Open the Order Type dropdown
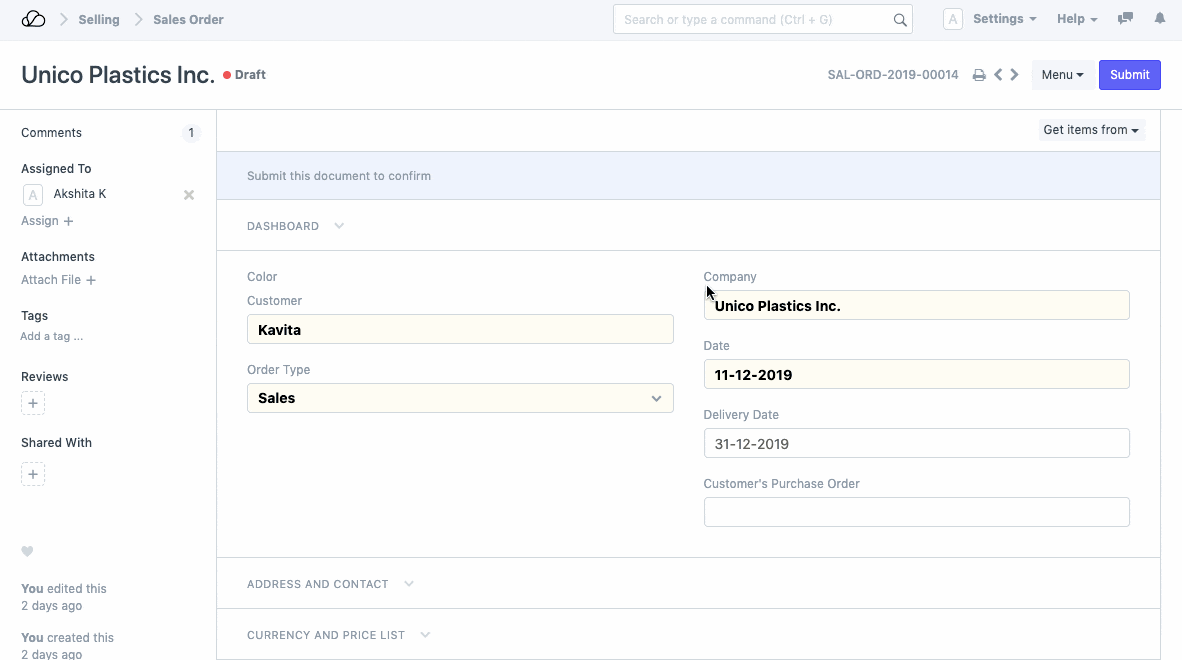 [x=460, y=398]
